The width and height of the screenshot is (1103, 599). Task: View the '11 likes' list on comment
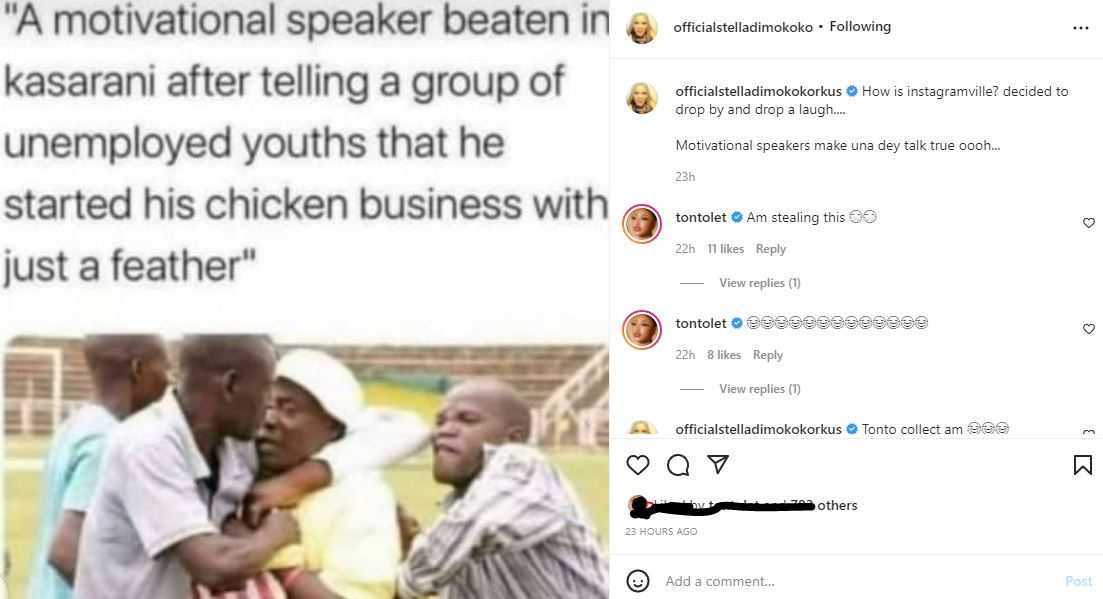pyautogui.click(x=725, y=249)
